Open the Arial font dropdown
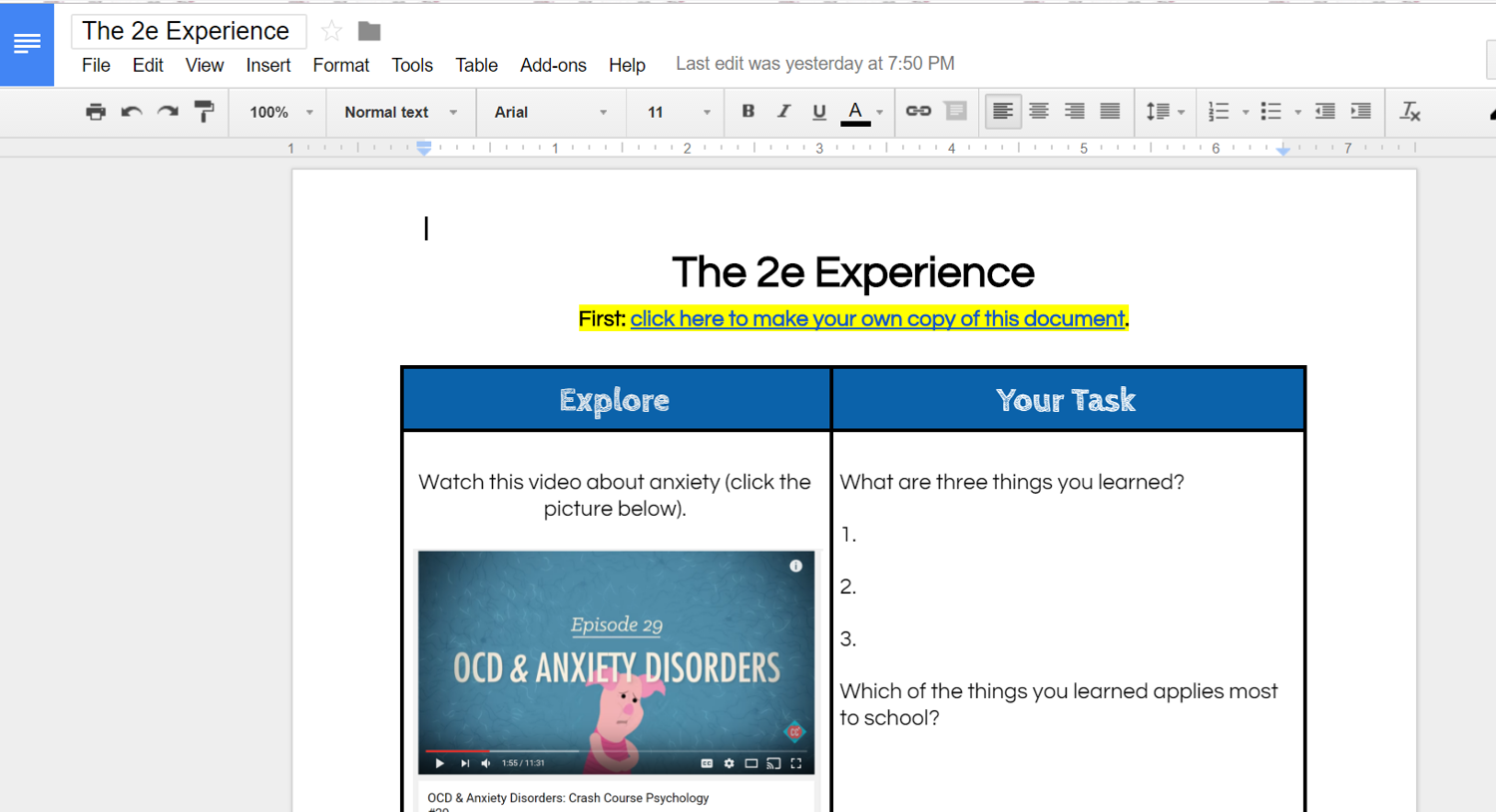Viewport: 1496px width, 812px height. click(550, 113)
